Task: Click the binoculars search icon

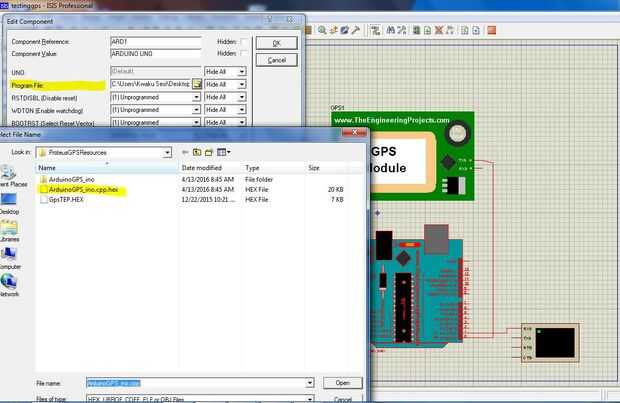Action: click(x=391, y=30)
